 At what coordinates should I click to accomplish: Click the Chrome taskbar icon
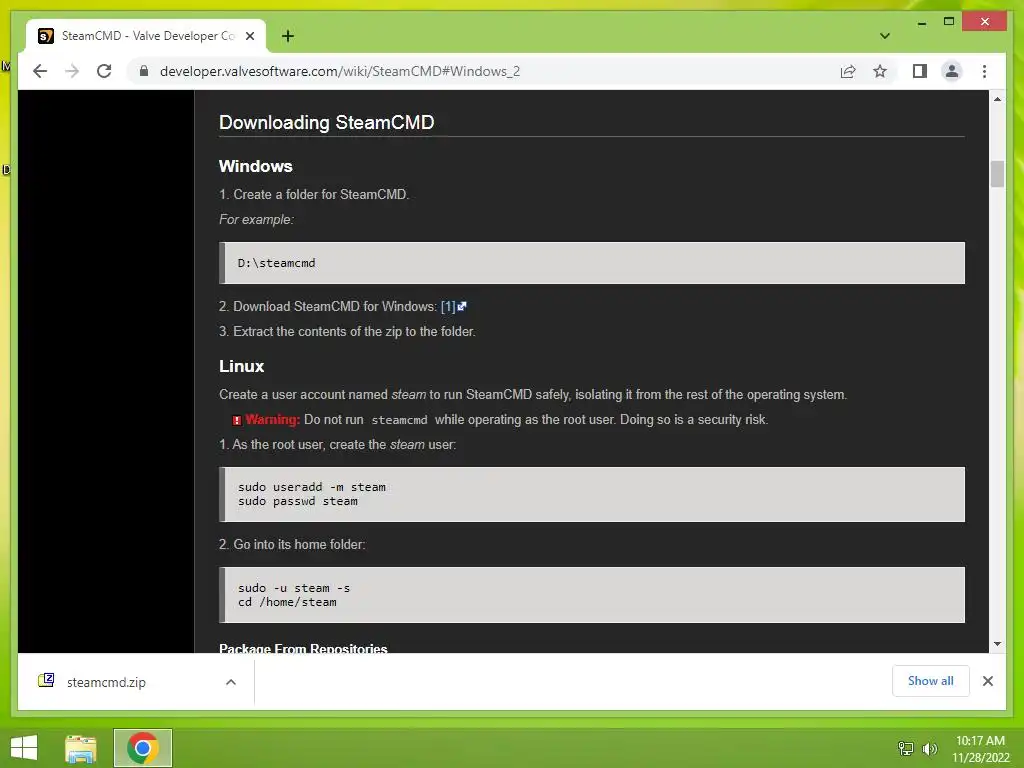pos(142,748)
